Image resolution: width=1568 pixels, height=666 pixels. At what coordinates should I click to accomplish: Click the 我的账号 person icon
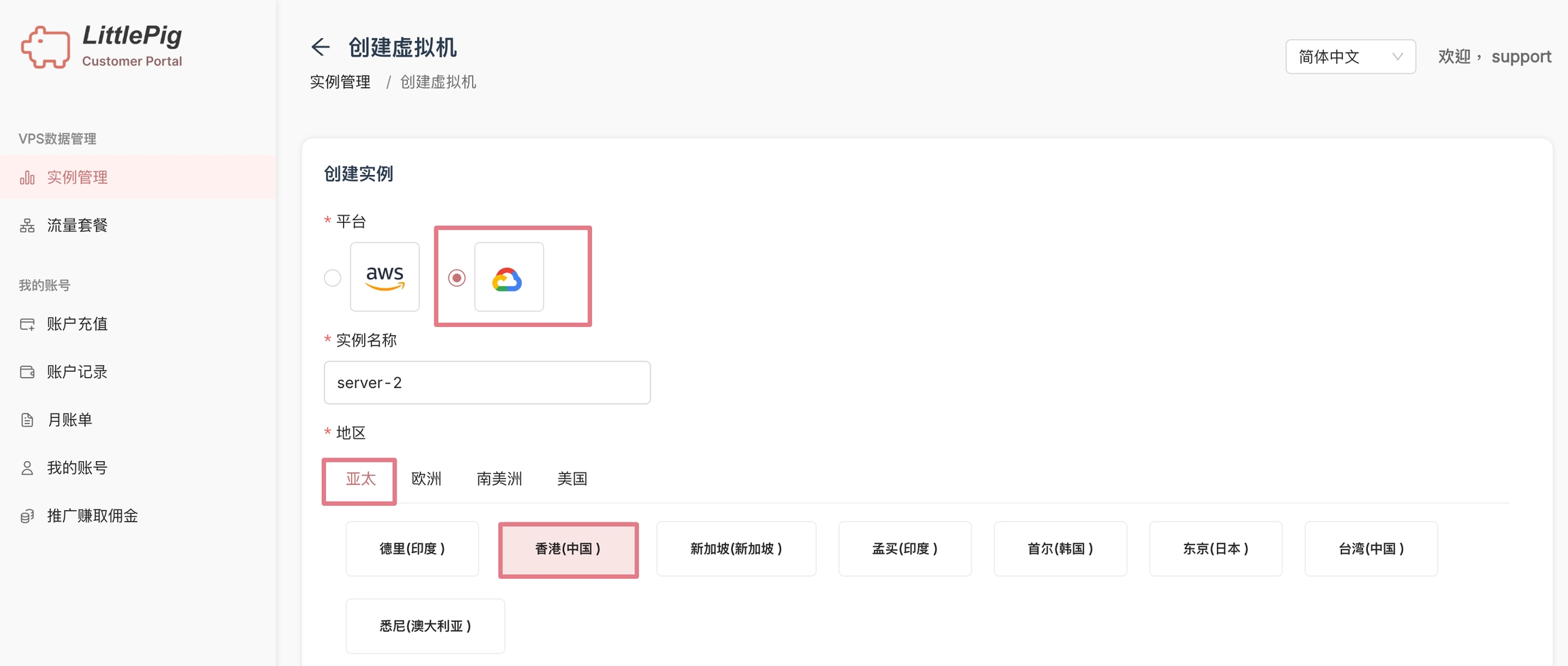27,468
